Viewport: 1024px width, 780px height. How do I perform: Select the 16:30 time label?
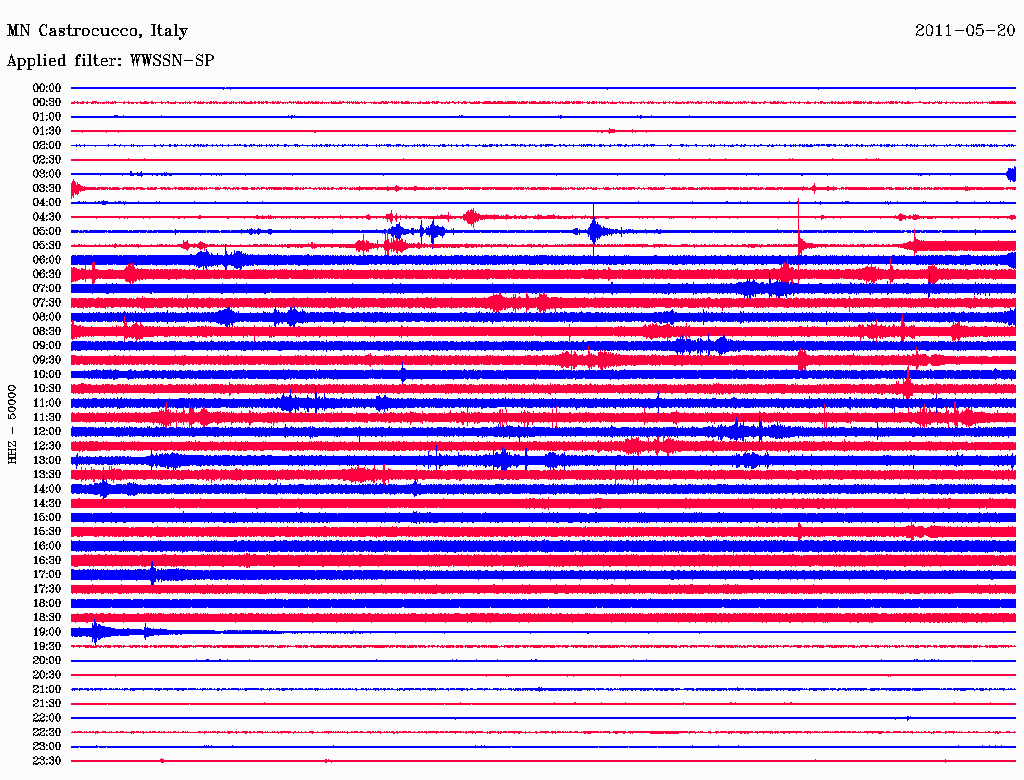[46, 561]
